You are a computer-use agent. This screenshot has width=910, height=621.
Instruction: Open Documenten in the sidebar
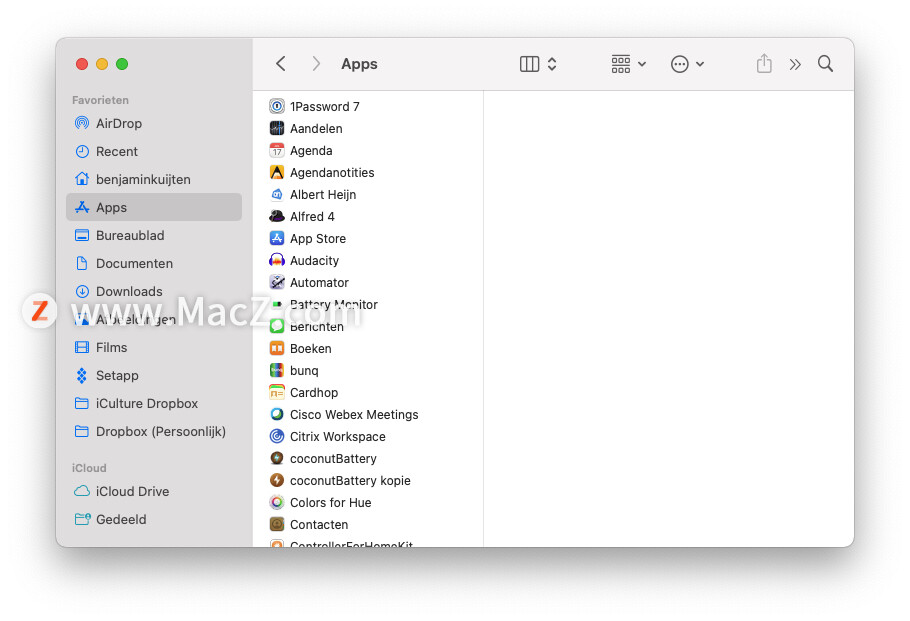coord(154,263)
